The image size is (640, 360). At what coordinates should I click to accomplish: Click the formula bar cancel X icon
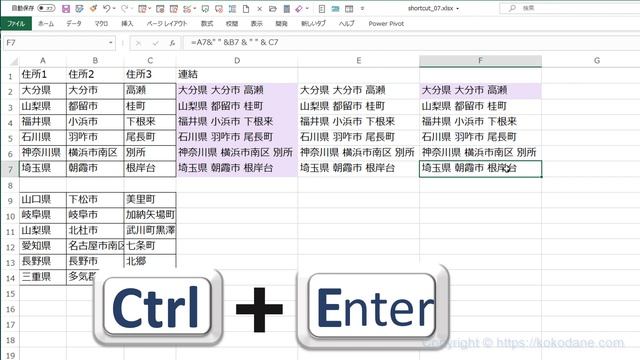point(138,43)
